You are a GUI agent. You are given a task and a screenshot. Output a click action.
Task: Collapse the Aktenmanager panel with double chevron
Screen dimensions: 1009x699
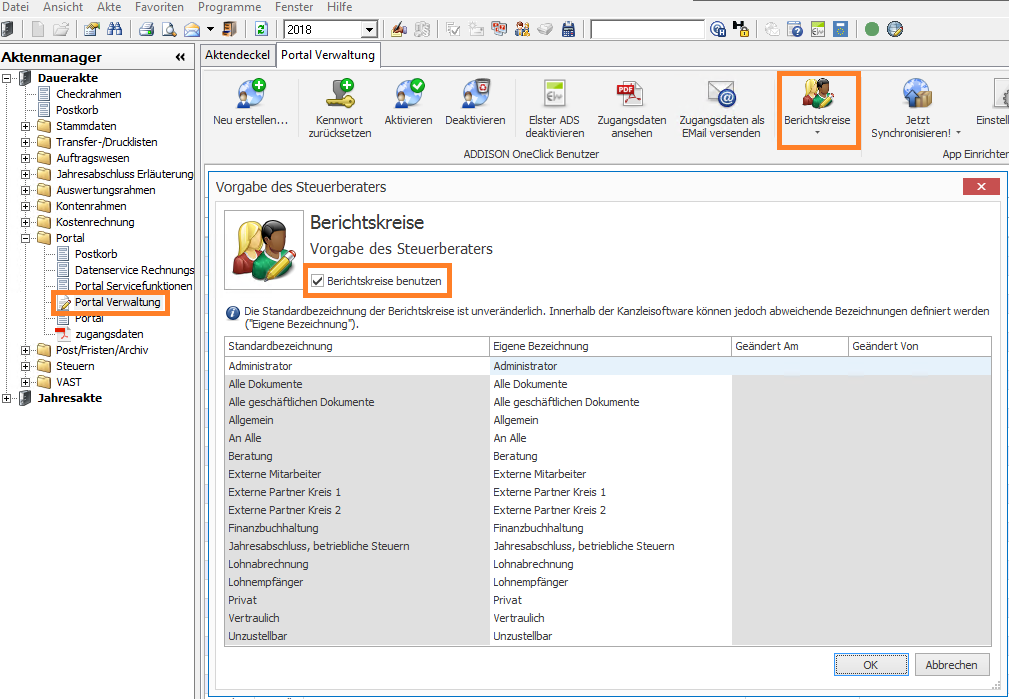pos(180,57)
